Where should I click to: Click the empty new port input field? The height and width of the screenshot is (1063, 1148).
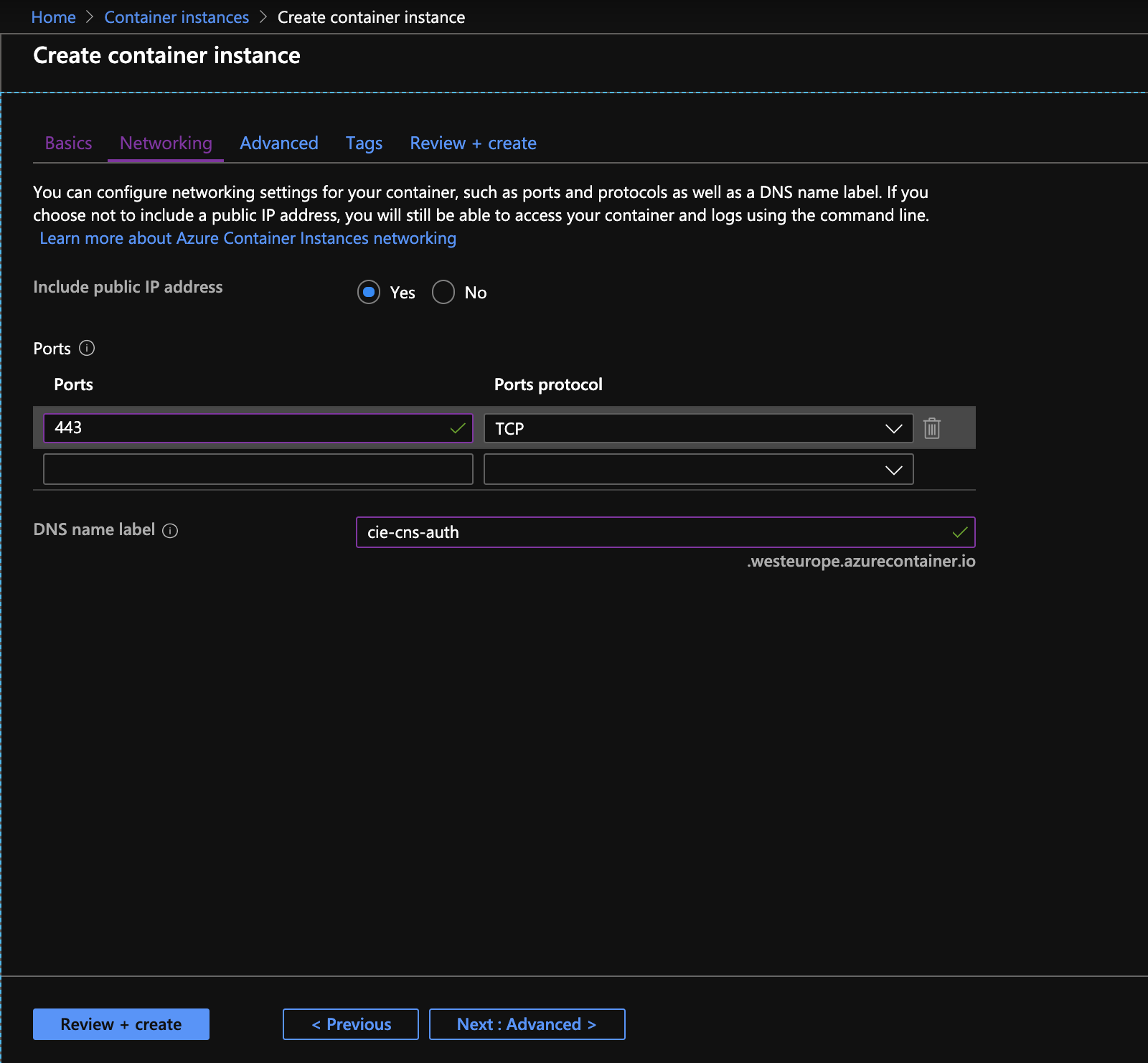[x=258, y=469]
